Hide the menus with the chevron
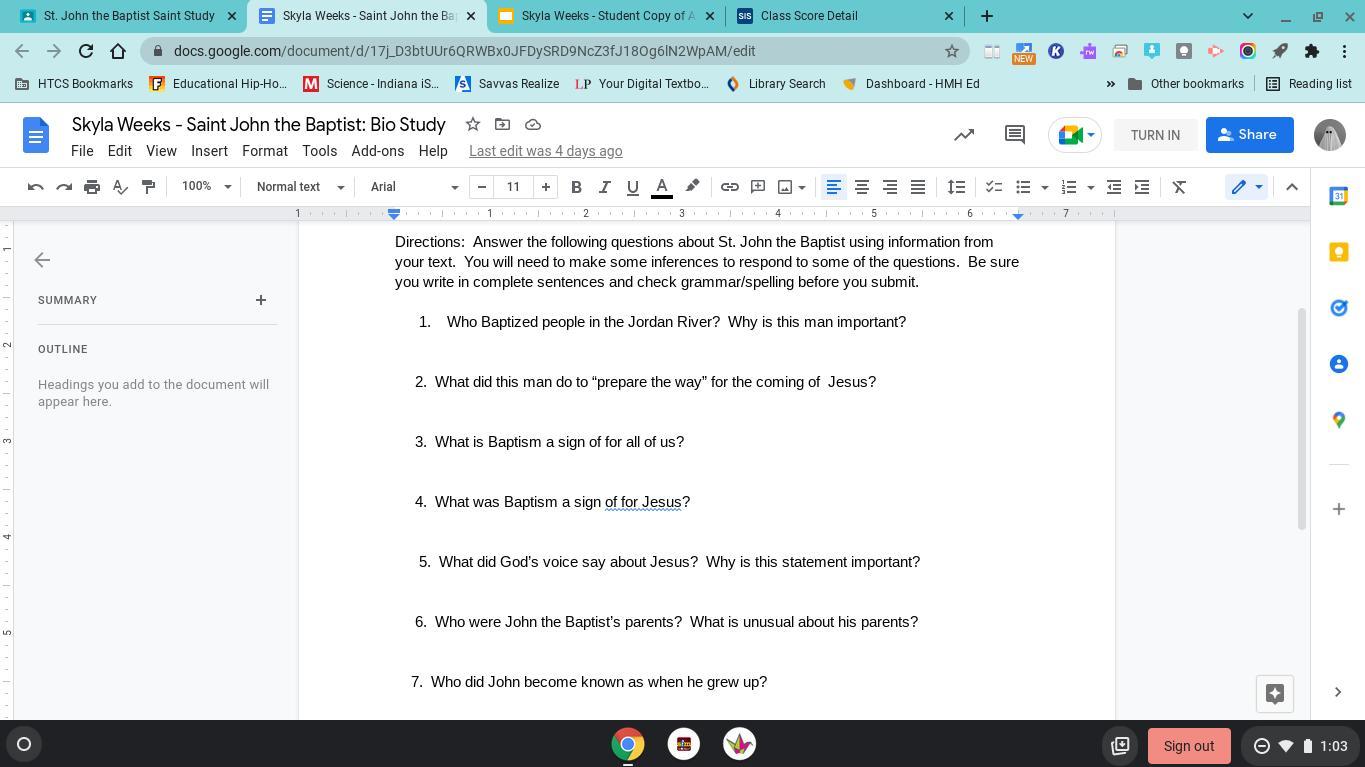 [1292, 187]
